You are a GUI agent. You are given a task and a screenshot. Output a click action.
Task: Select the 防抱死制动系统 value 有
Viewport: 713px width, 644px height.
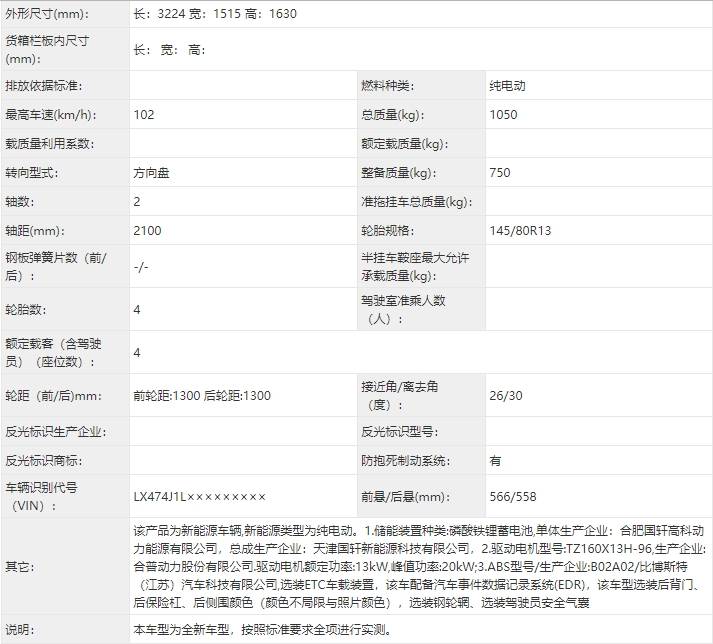pyautogui.click(x=496, y=461)
